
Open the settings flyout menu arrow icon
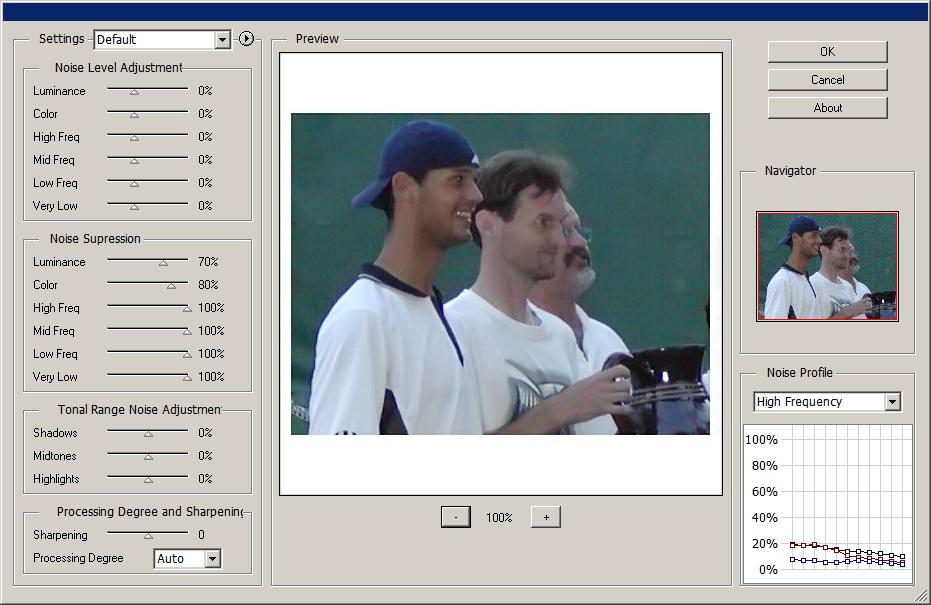coord(246,39)
